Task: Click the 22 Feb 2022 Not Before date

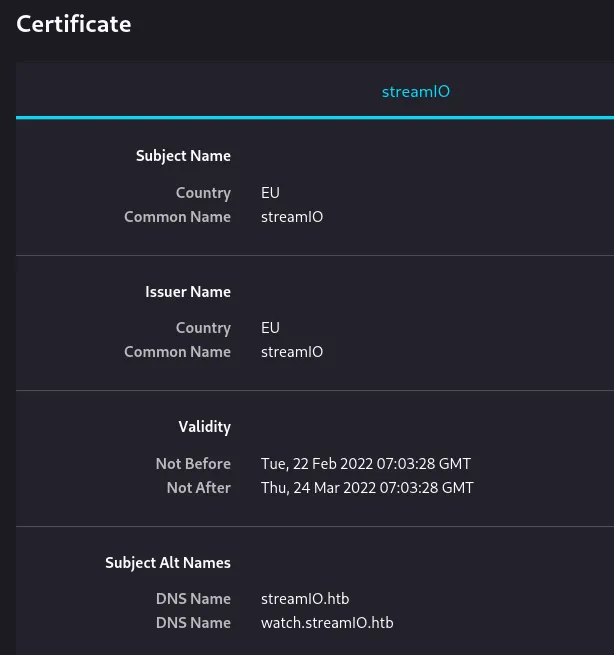Action: point(365,464)
